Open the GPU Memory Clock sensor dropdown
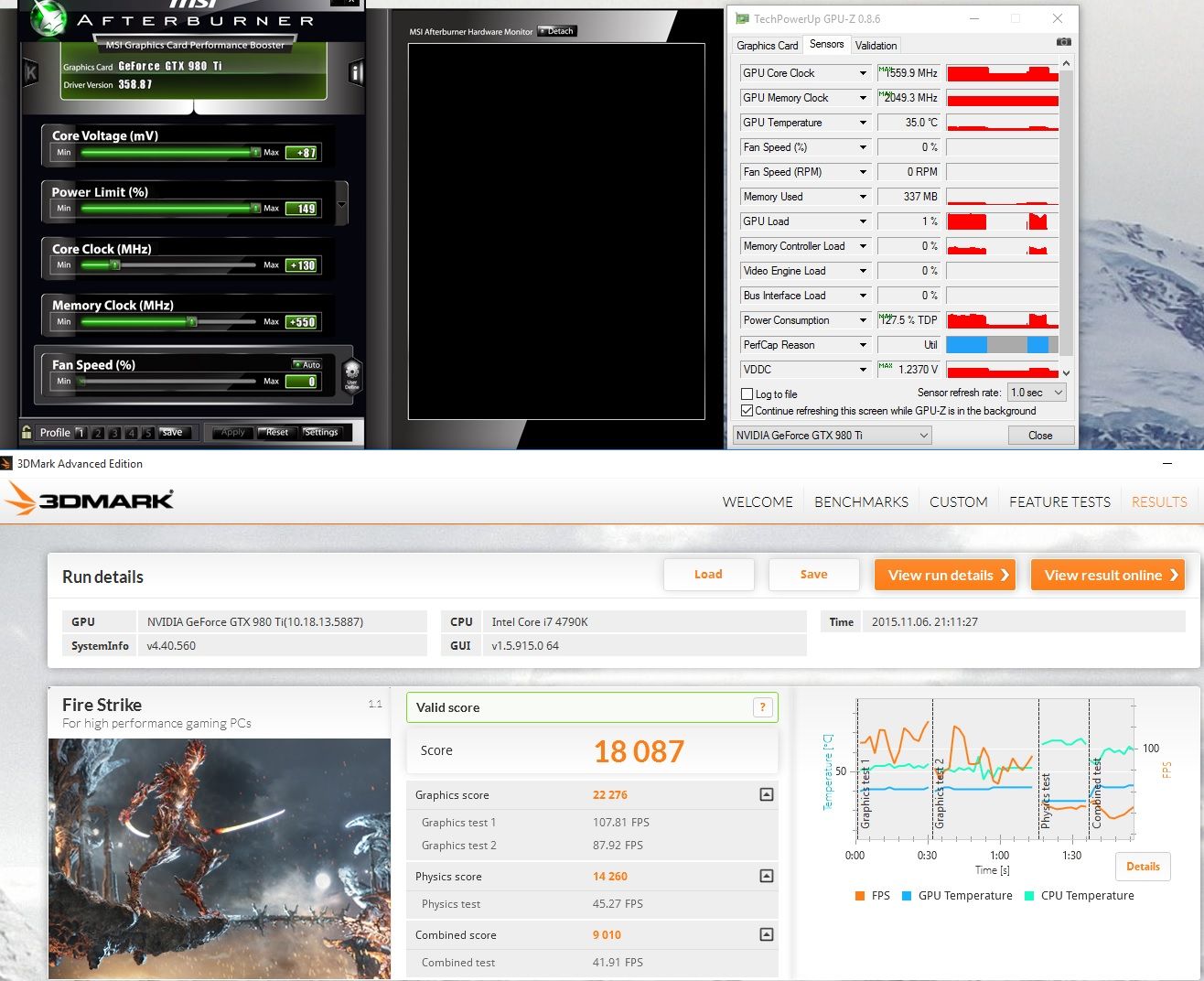The height and width of the screenshot is (981, 1204). click(862, 98)
